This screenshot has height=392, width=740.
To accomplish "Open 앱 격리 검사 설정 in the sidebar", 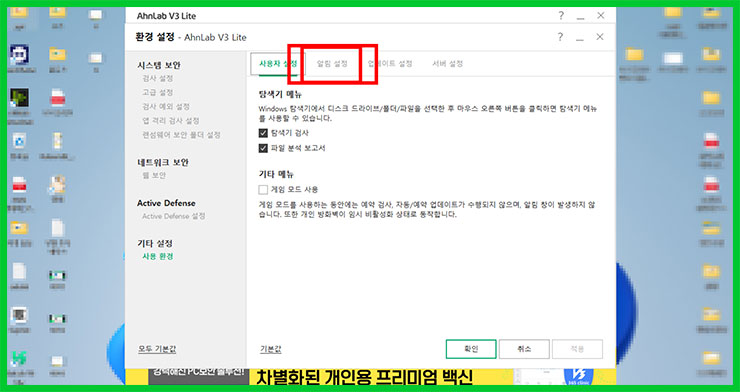I will [171, 121].
